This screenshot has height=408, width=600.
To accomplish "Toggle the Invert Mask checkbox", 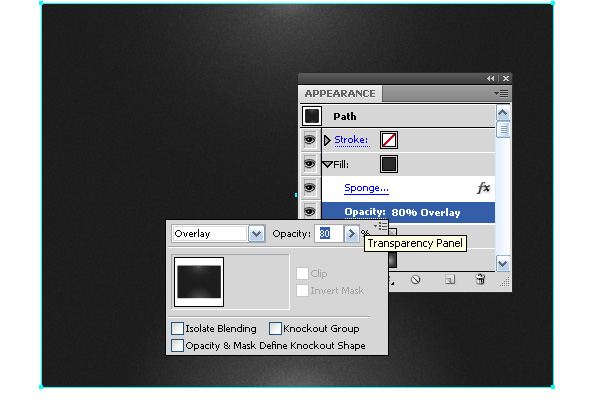I will click(302, 290).
